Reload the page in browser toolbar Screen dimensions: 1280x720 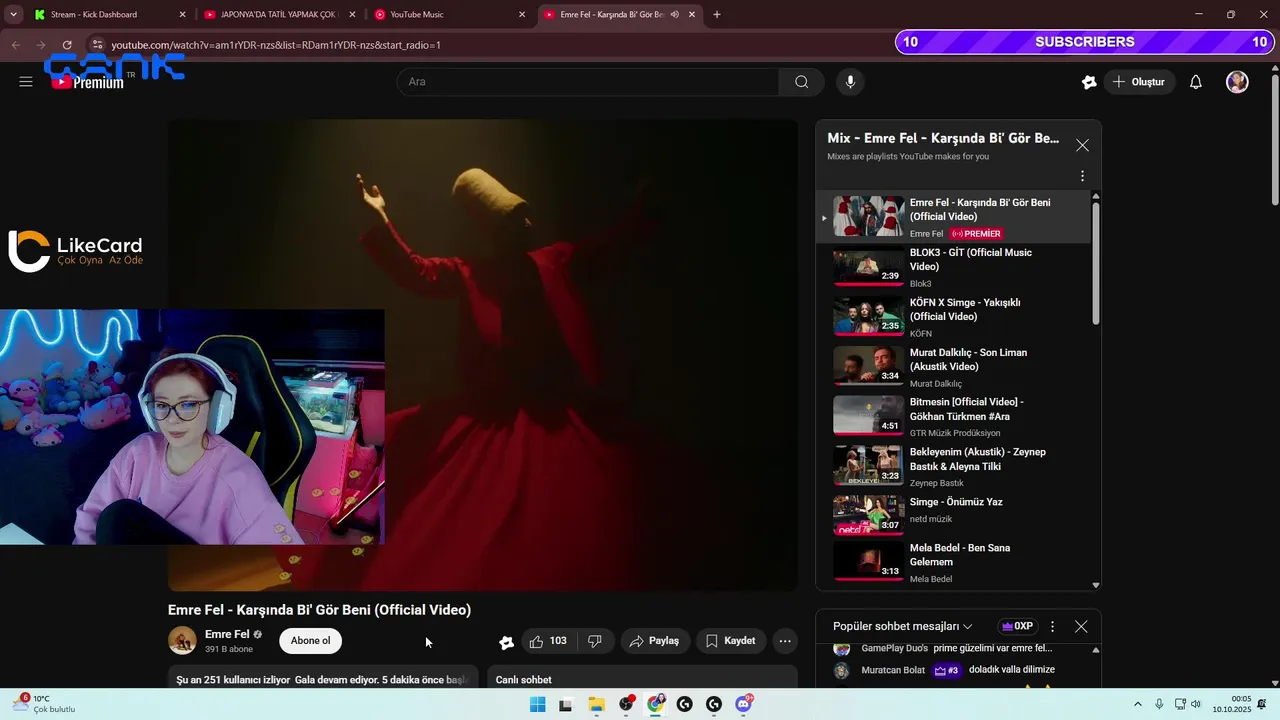coord(67,45)
